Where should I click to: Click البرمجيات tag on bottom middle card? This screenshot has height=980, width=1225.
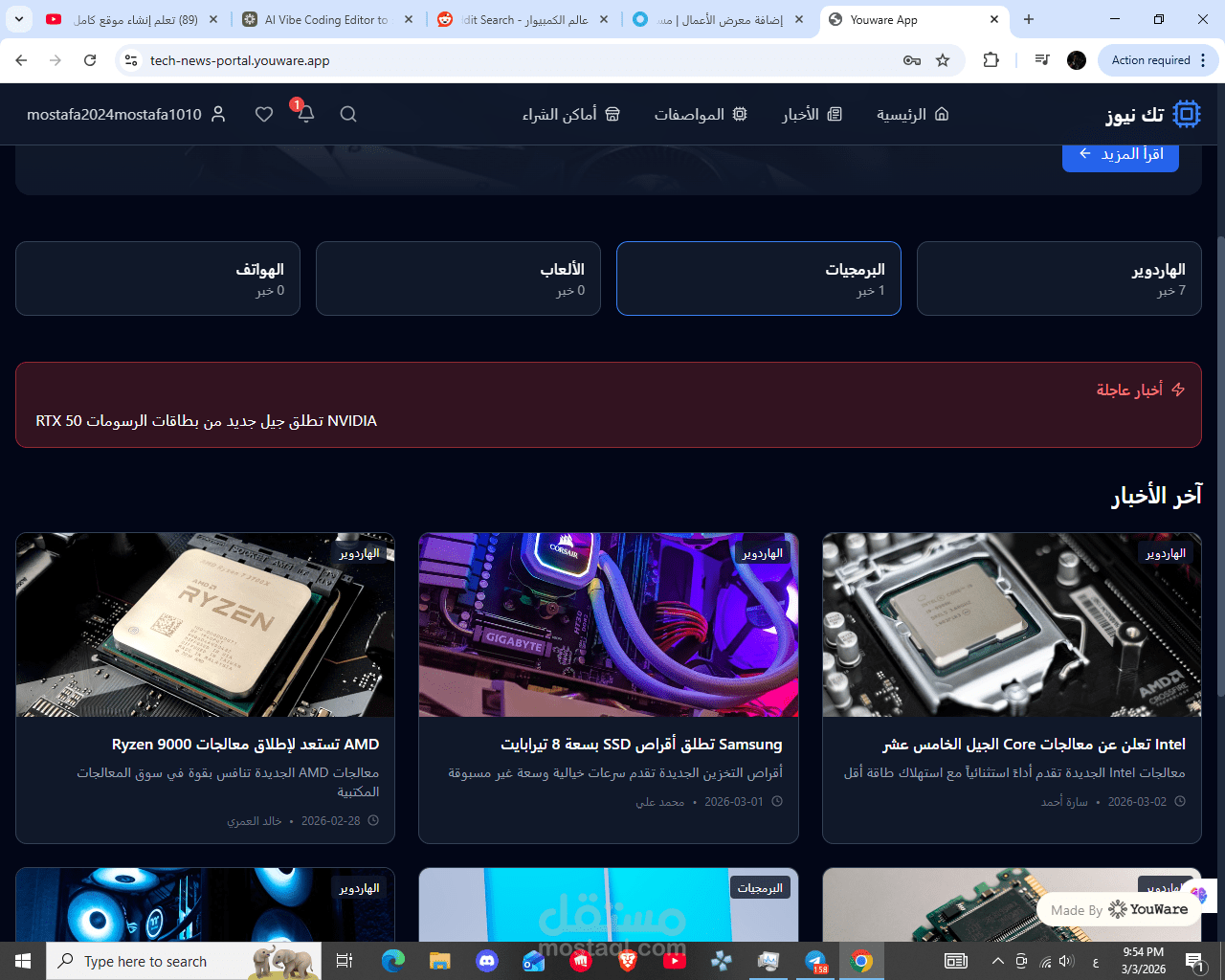click(x=760, y=888)
